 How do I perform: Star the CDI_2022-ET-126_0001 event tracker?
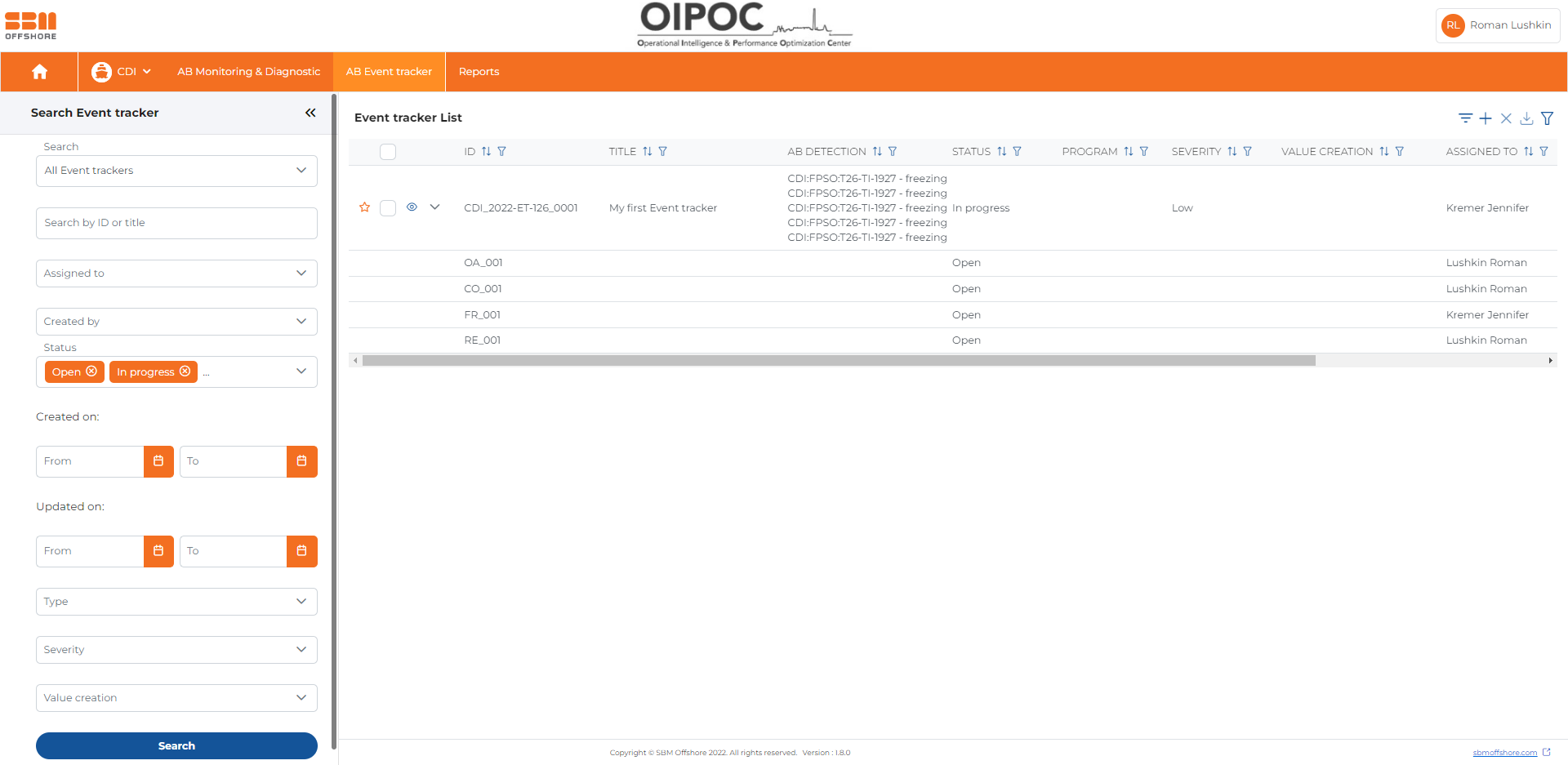coord(364,207)
